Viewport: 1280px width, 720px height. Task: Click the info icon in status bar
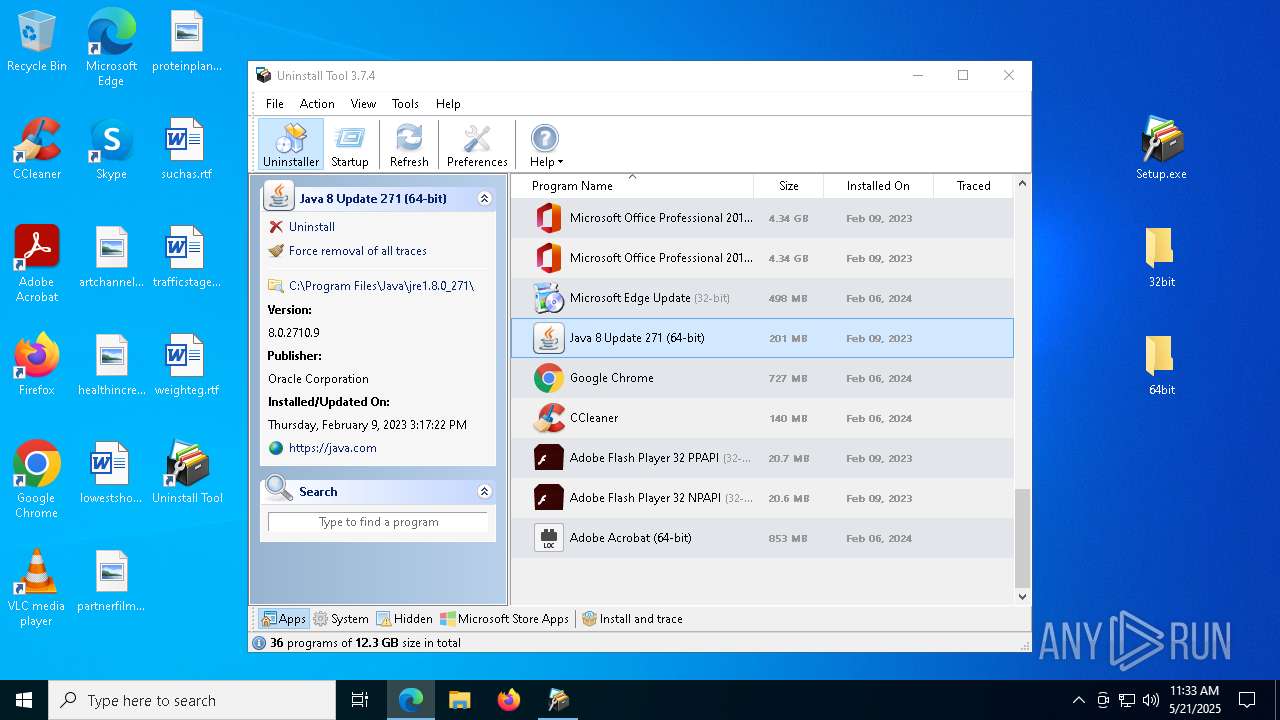259,643
